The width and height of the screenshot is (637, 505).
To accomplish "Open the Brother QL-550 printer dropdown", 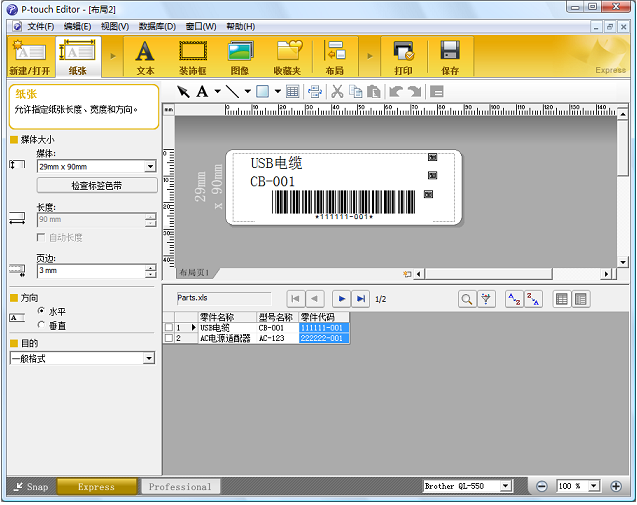I will [x=505, y=486].
